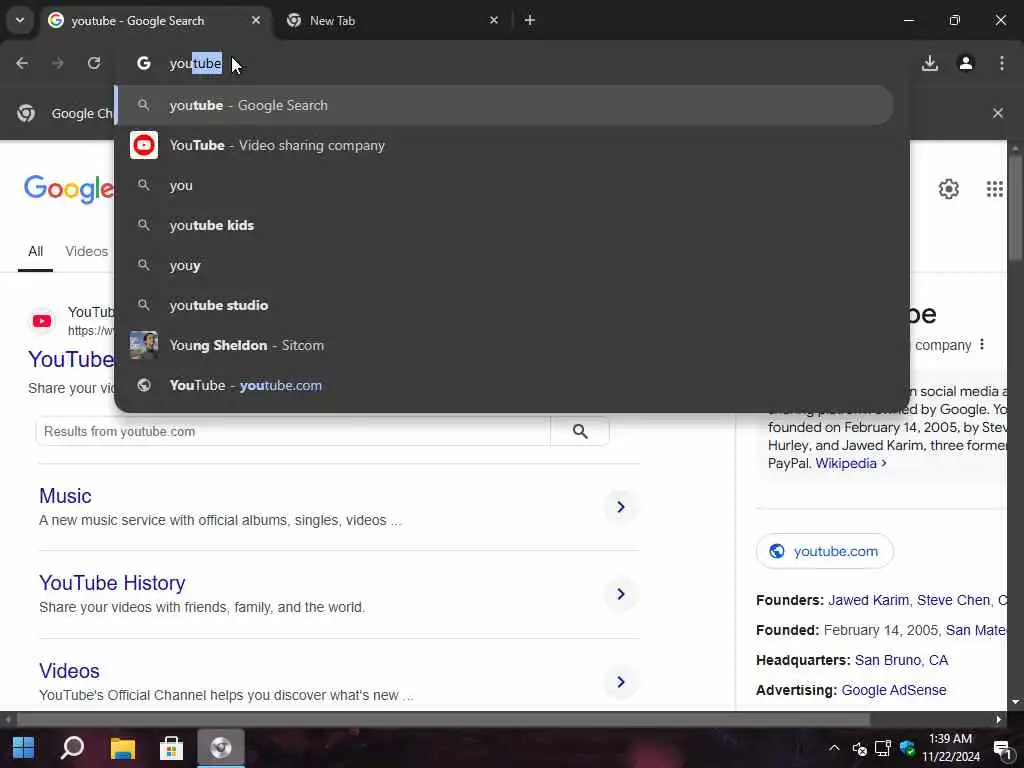
Task: Click the Chrome taskbar icon
Action: click(x=221, y=748)
